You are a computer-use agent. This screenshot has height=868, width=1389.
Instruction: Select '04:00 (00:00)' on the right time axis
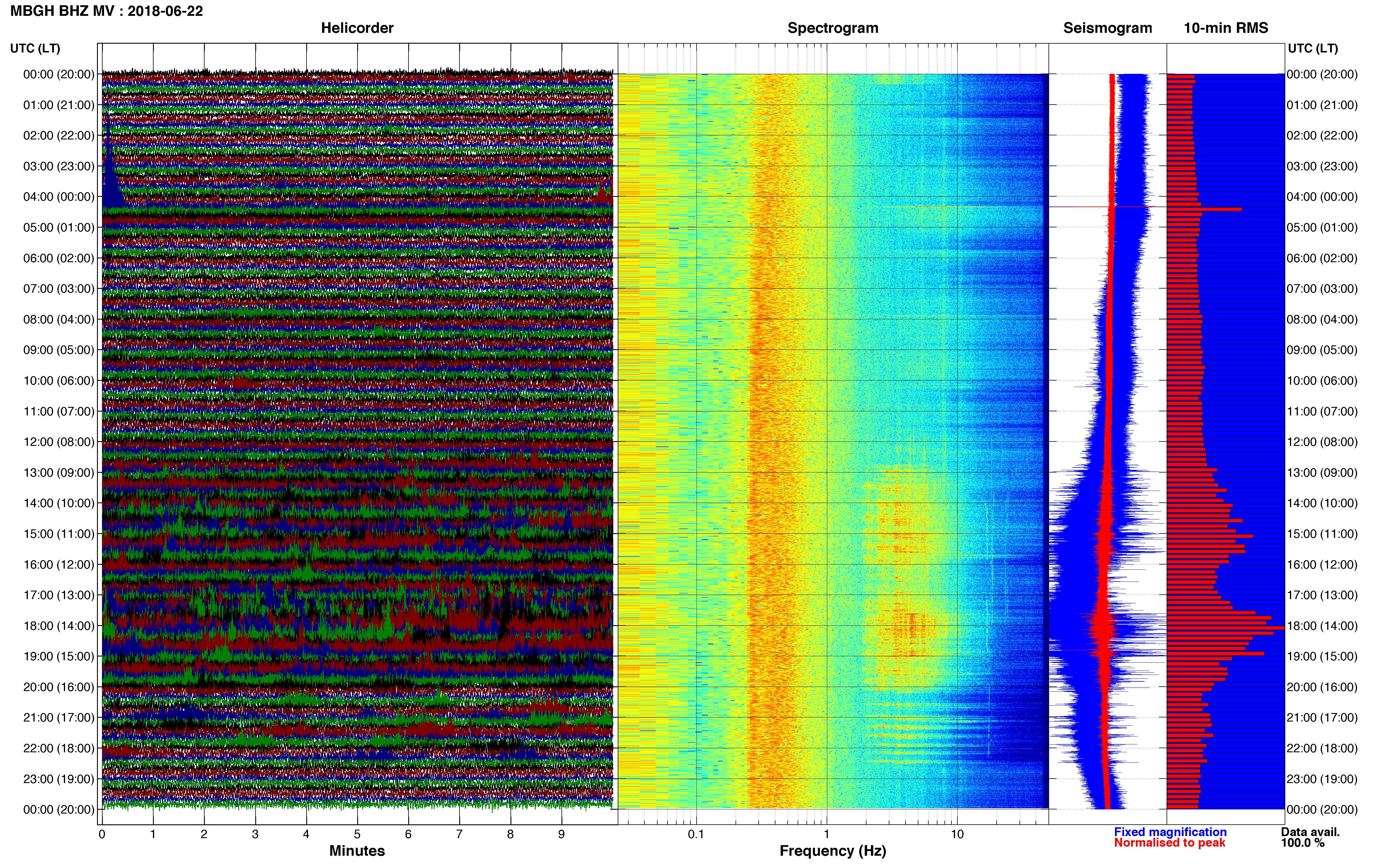[x=1322, y=197]
